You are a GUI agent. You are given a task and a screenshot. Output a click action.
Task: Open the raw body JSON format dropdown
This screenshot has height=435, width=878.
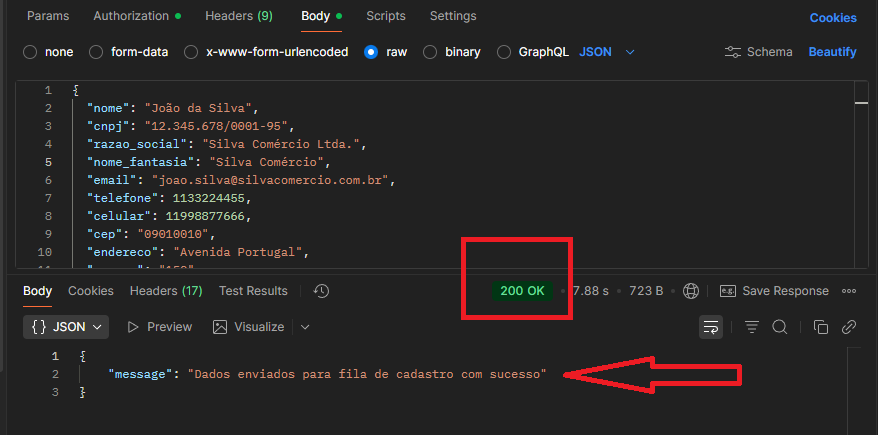pyautogui.click(x=607, y=52)
